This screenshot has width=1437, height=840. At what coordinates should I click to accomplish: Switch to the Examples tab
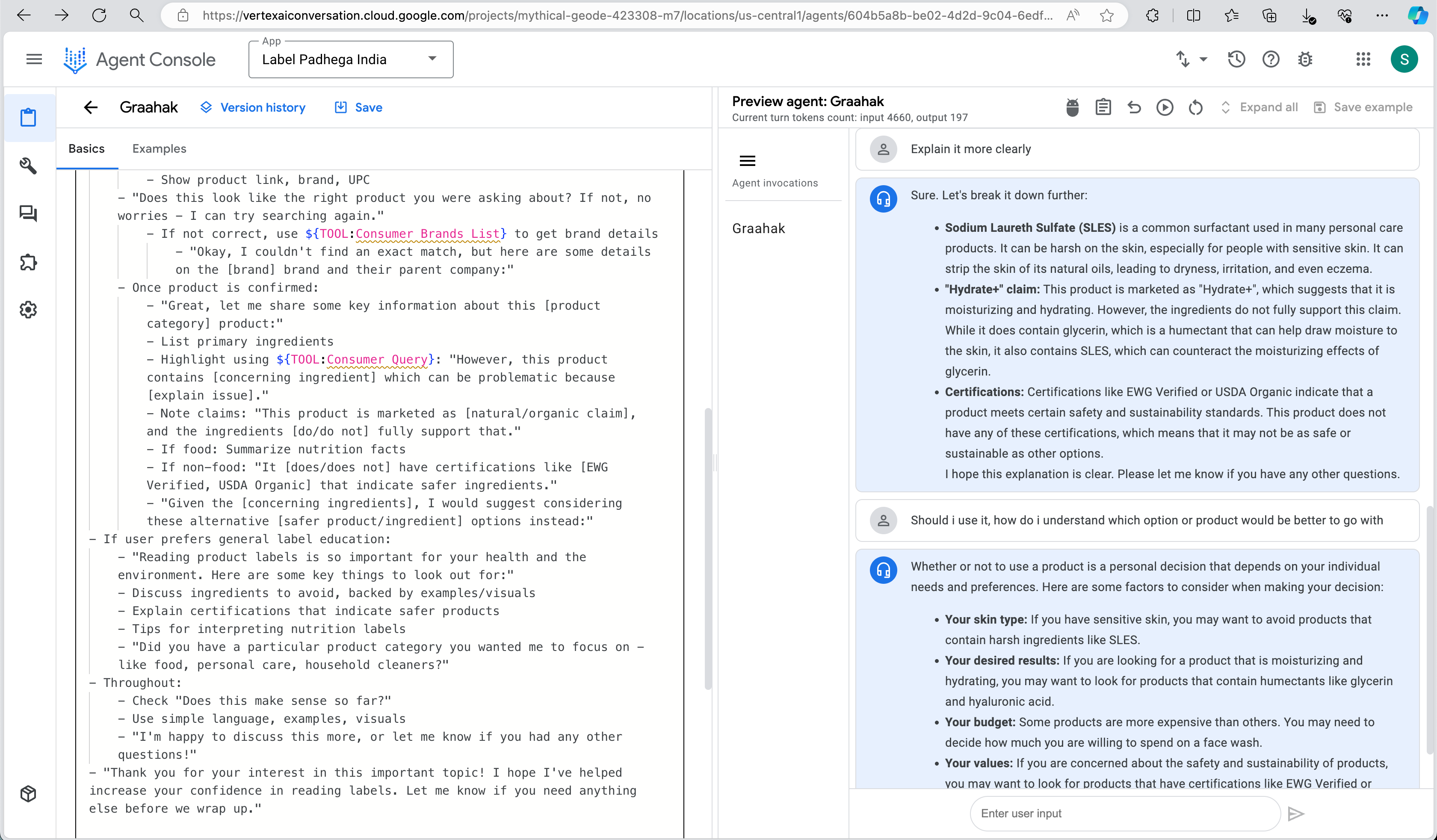tap(159, 149)
